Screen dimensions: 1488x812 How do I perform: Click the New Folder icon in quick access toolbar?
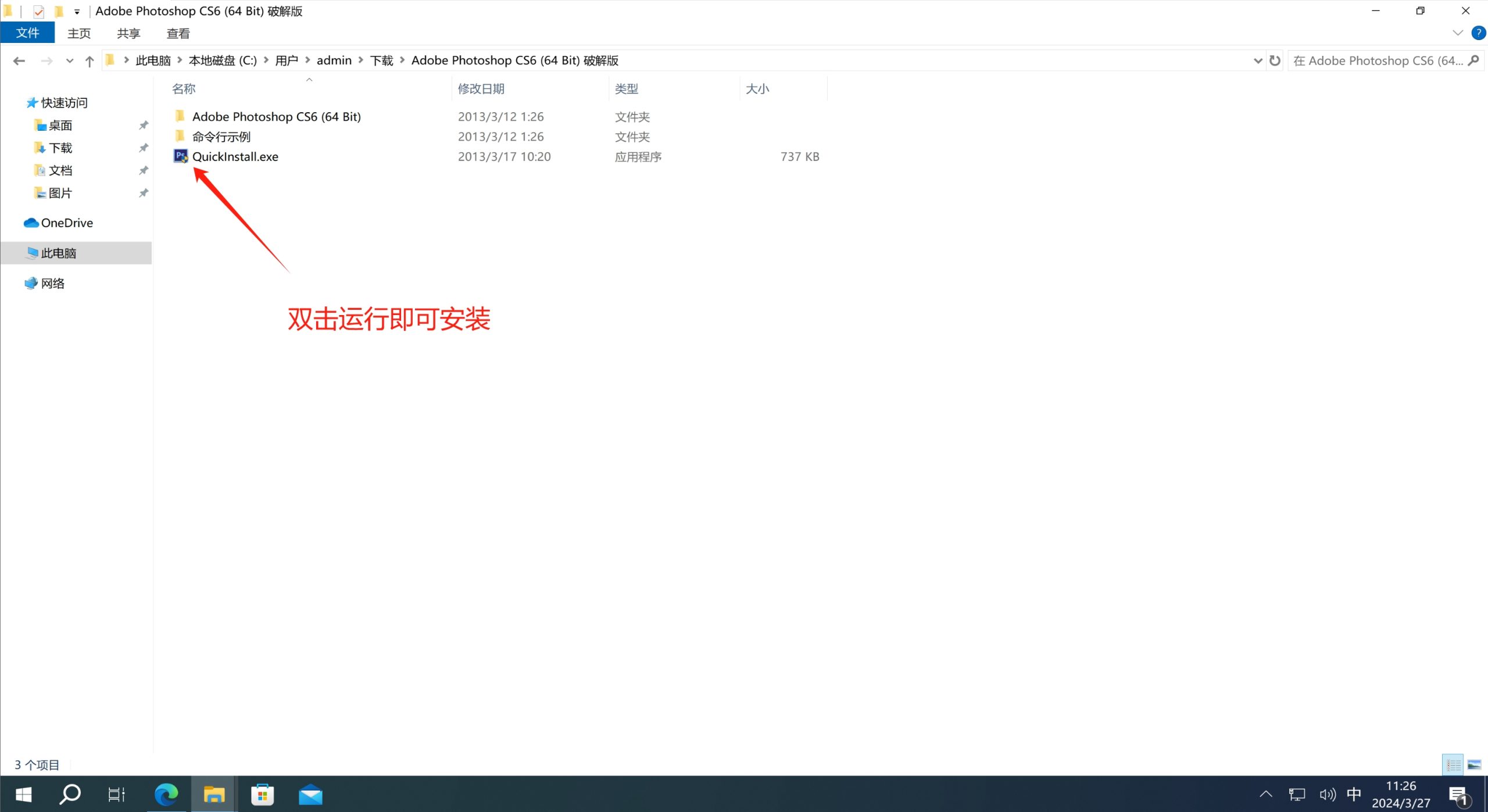(59, 11)
